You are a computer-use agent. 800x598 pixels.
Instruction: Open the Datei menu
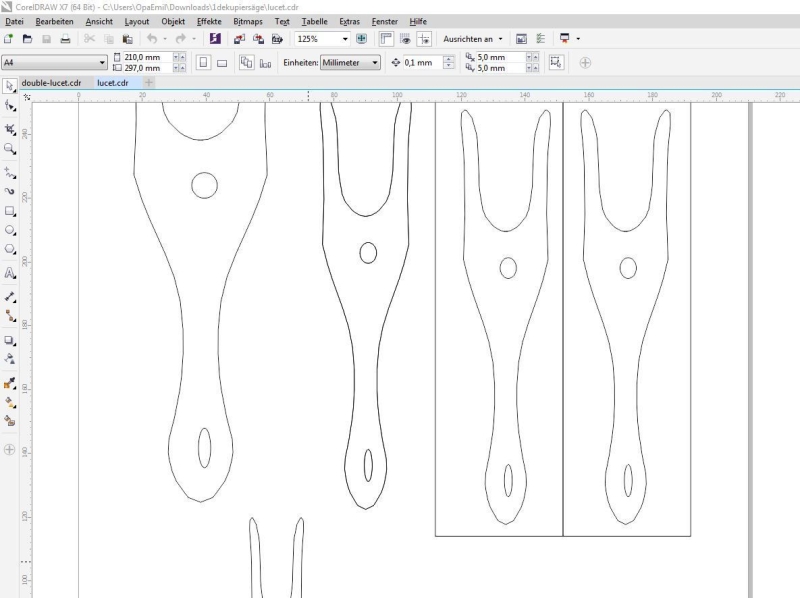point(14,21)
